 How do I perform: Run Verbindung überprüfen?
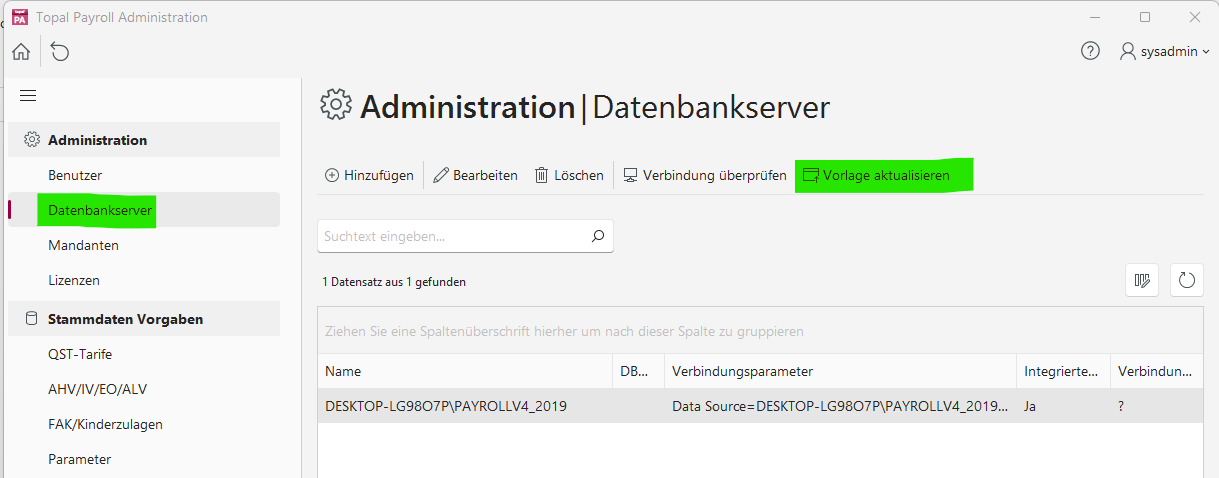click(x=704, y=175)
